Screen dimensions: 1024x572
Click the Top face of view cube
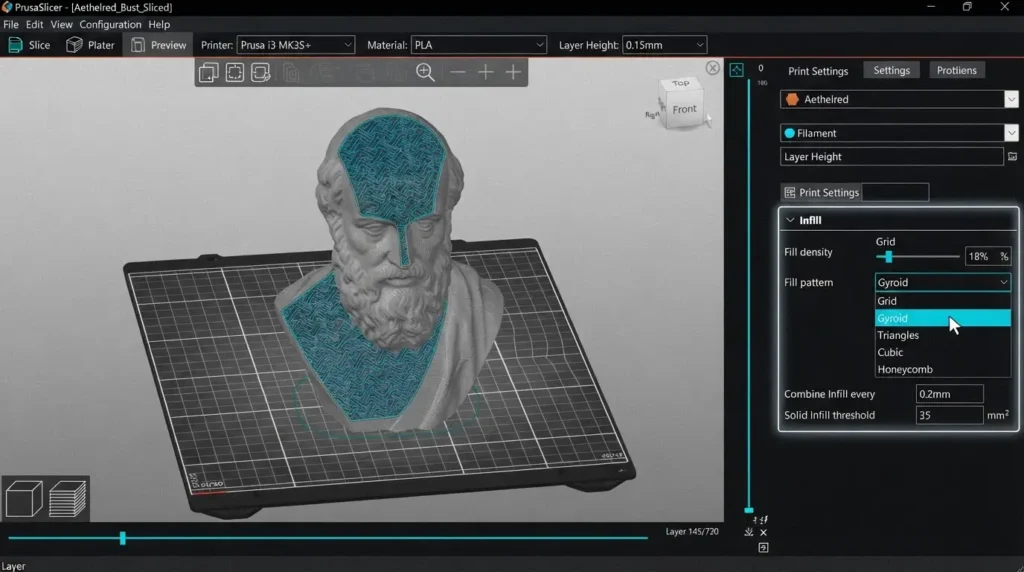click(x=680, y=84)
